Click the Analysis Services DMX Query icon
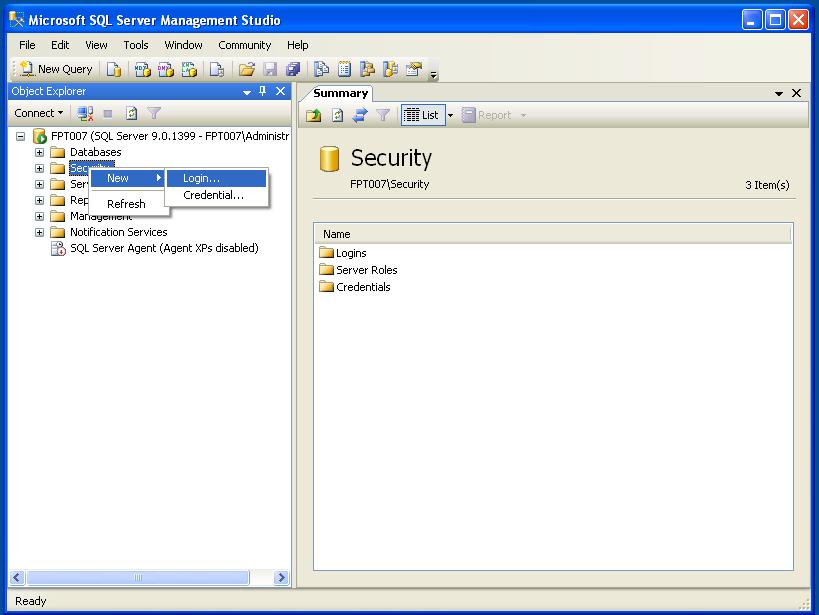 pos(166,69)
